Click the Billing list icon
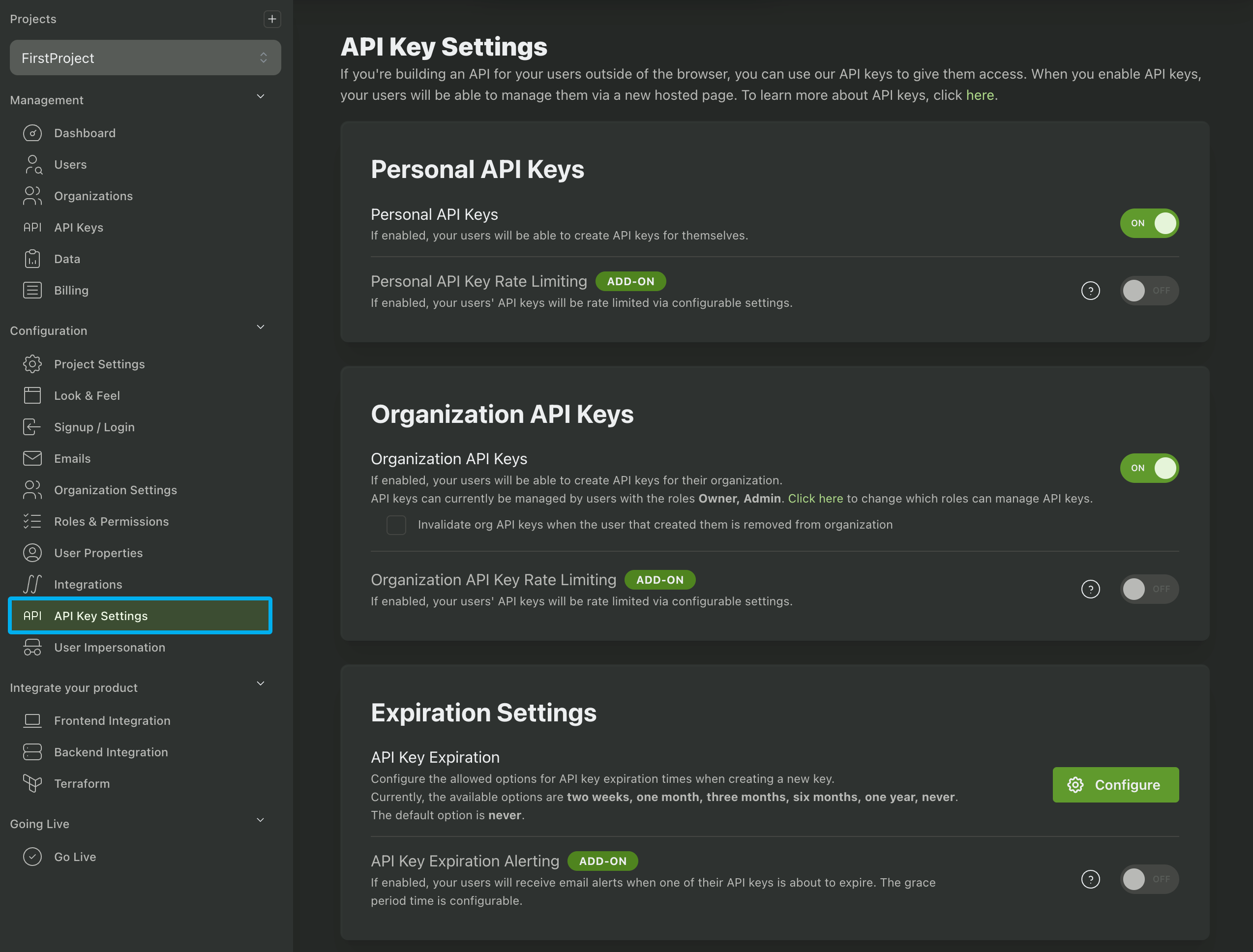1253x952 pixels. (32, 291)
